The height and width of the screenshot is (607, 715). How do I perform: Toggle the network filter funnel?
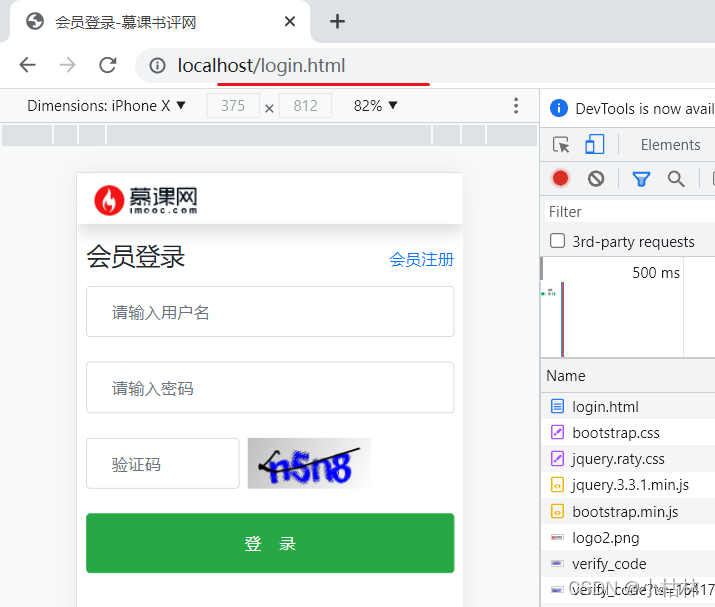click(641, 179)
